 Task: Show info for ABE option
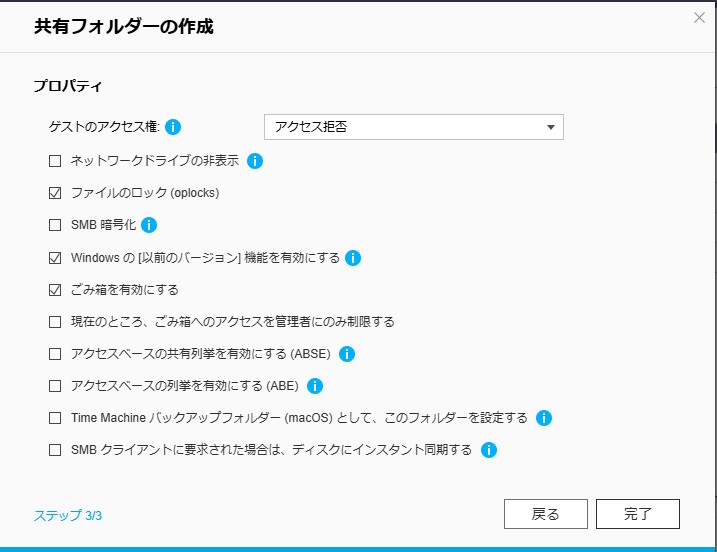pyautogui.click(x=315, y=386)
